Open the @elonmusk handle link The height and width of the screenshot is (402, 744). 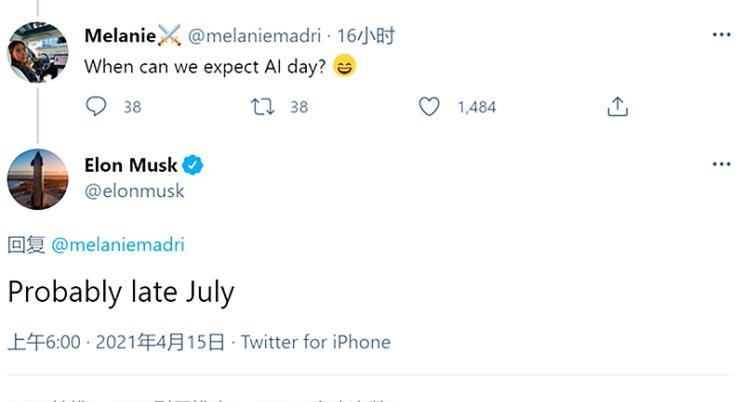(134, 190)
